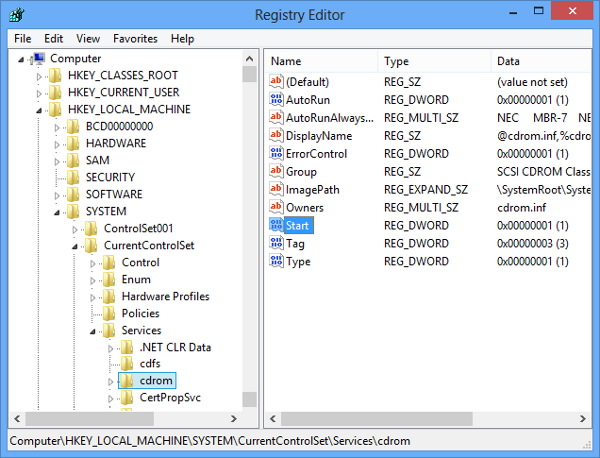
Task: Click the BCD00000000 folder icon
Action: [73, 126]
